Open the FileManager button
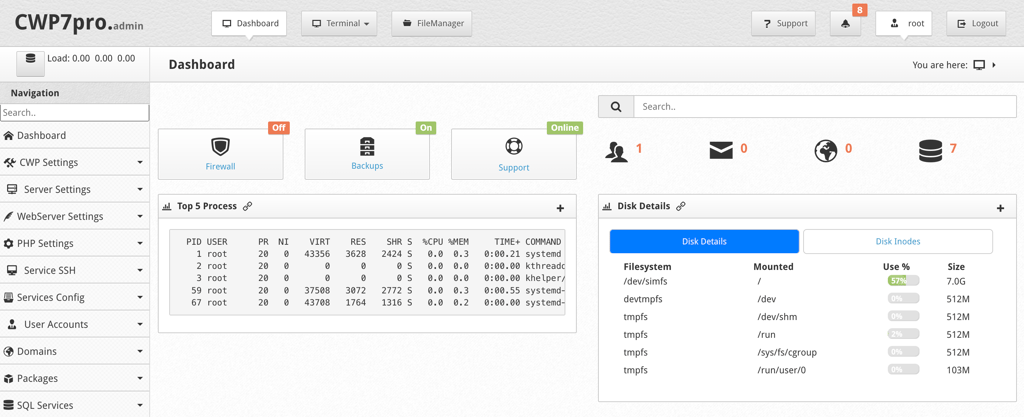The image size is (1024, 417). (x=432, y=23)
